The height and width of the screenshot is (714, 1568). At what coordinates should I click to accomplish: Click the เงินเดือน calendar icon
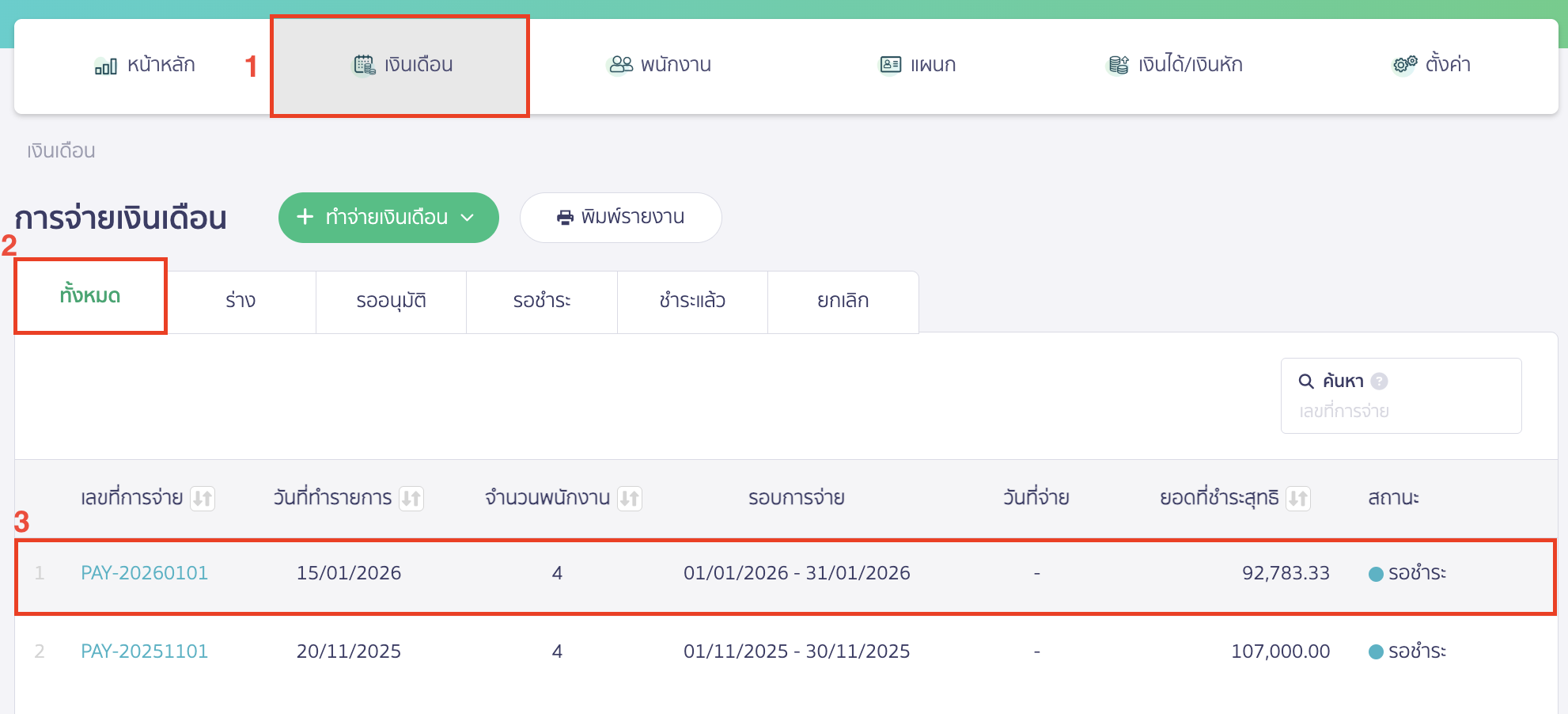coord(364,65)
